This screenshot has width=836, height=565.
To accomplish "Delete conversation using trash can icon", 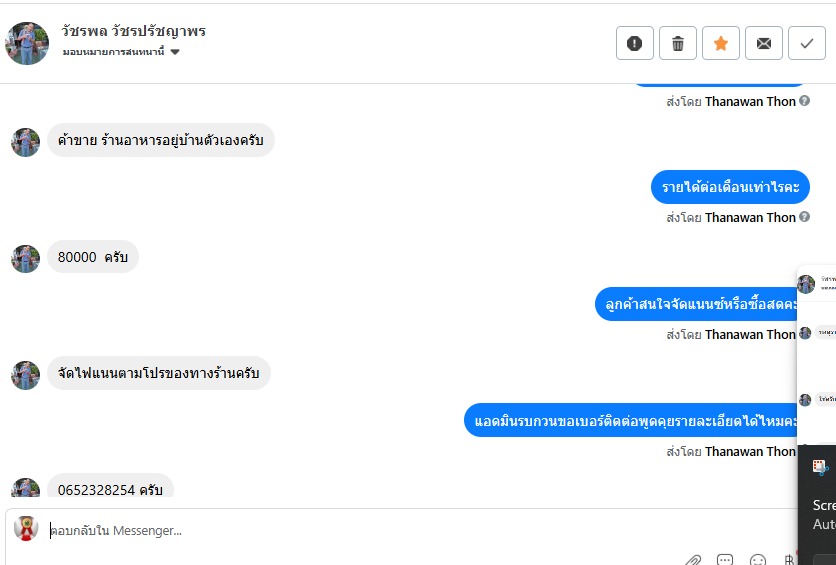I will point(678,43).
